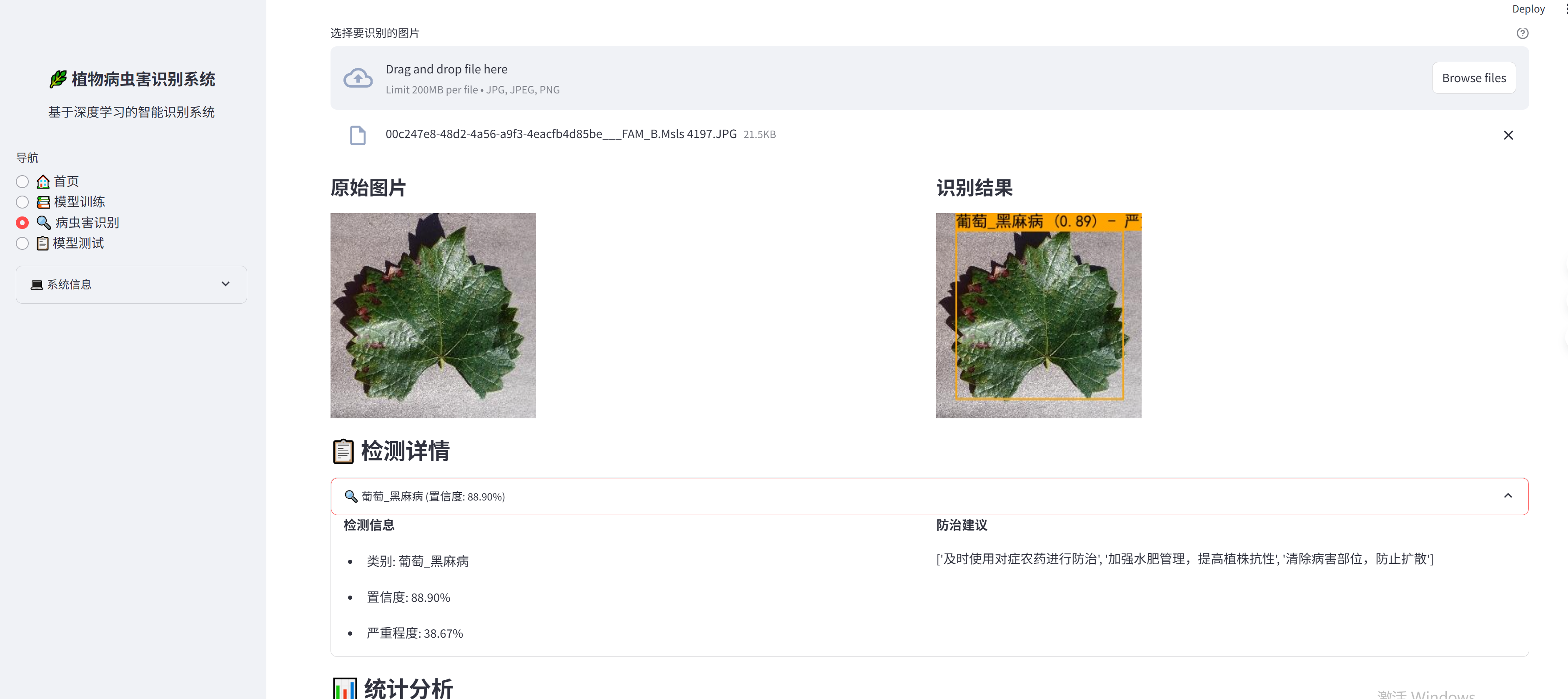Click the cloud upload icon in the uploader

(358, 77)
